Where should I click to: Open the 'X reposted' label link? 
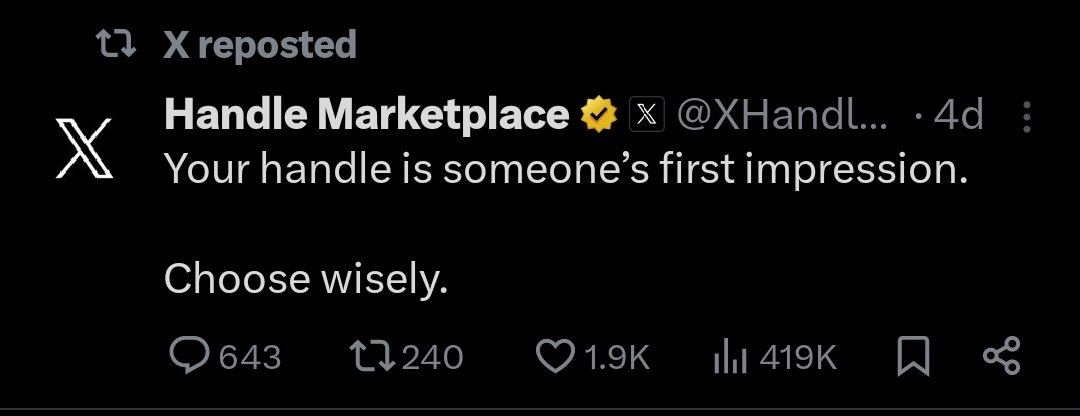[x=259, y=45]
